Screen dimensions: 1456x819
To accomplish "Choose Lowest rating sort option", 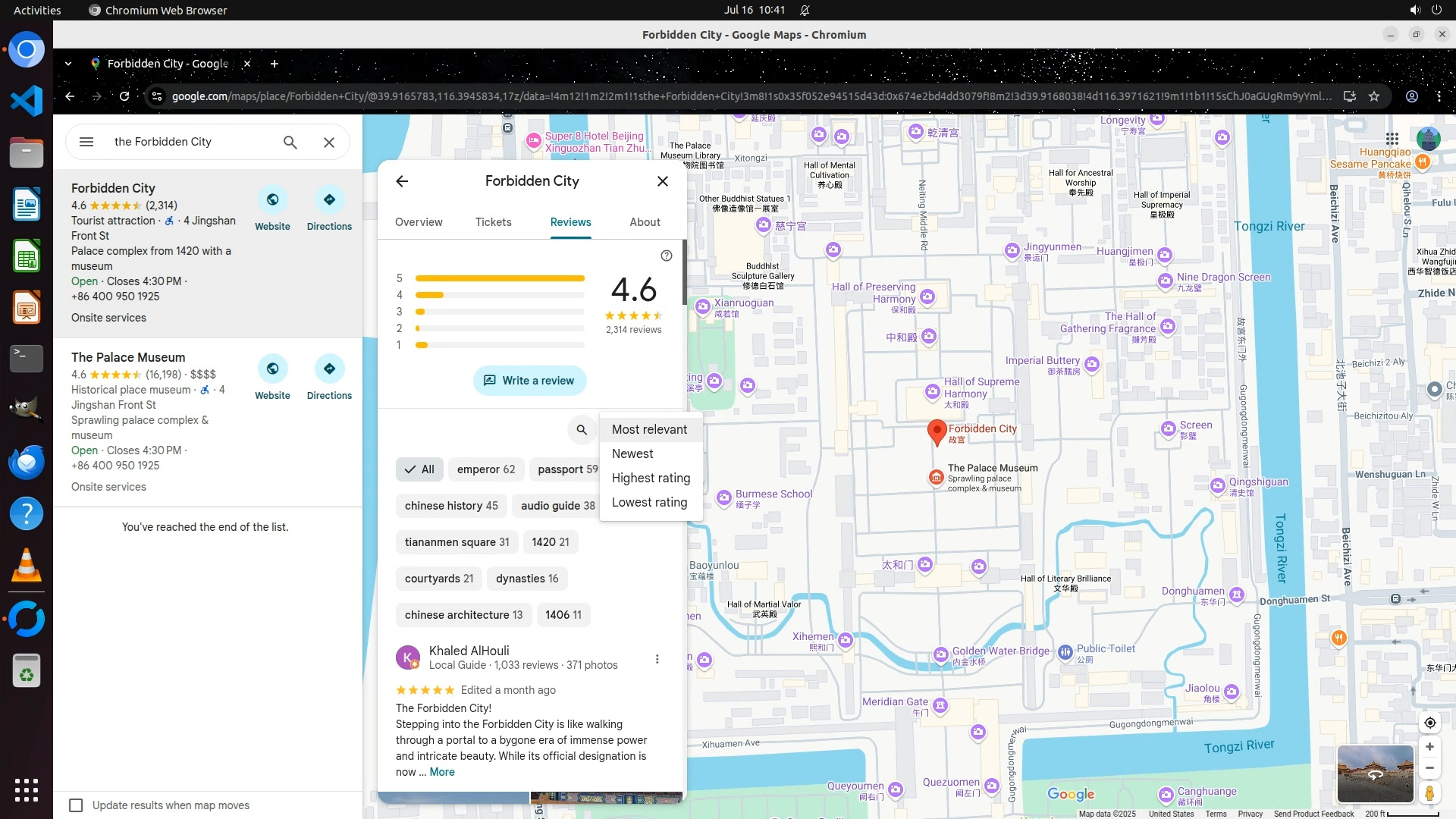I will (649, 502).
